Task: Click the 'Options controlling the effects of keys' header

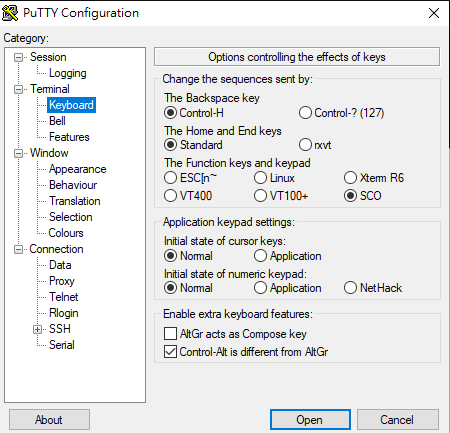Action: 297,57
